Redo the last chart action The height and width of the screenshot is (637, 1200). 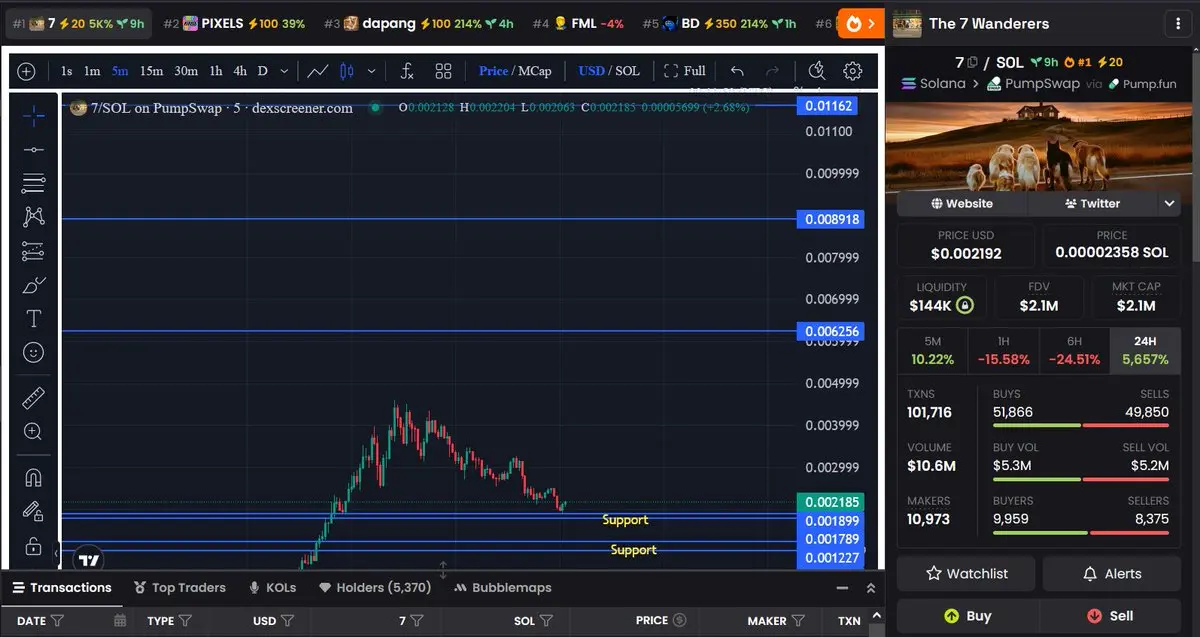[772, 71]
